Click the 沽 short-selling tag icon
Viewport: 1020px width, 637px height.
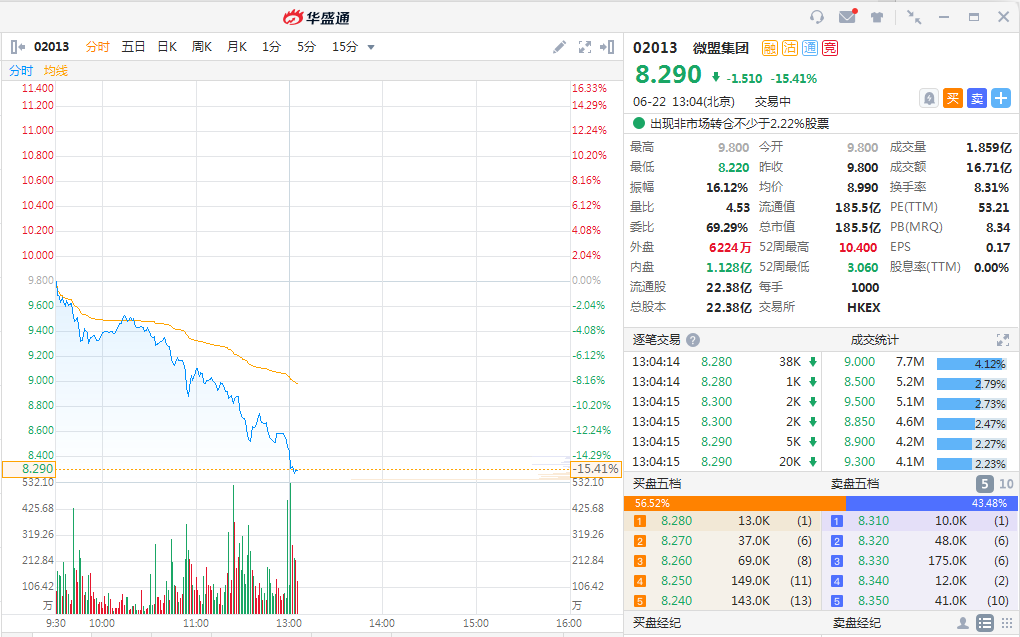point(790,47)
